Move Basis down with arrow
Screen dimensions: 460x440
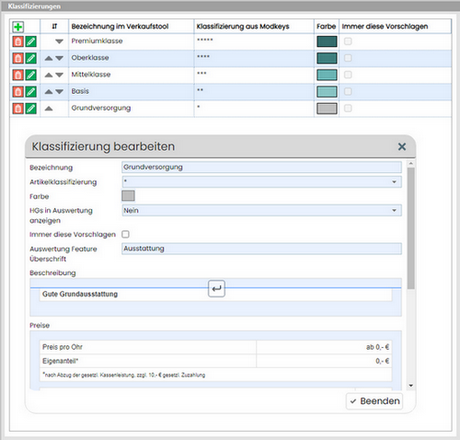click(59, 92)
